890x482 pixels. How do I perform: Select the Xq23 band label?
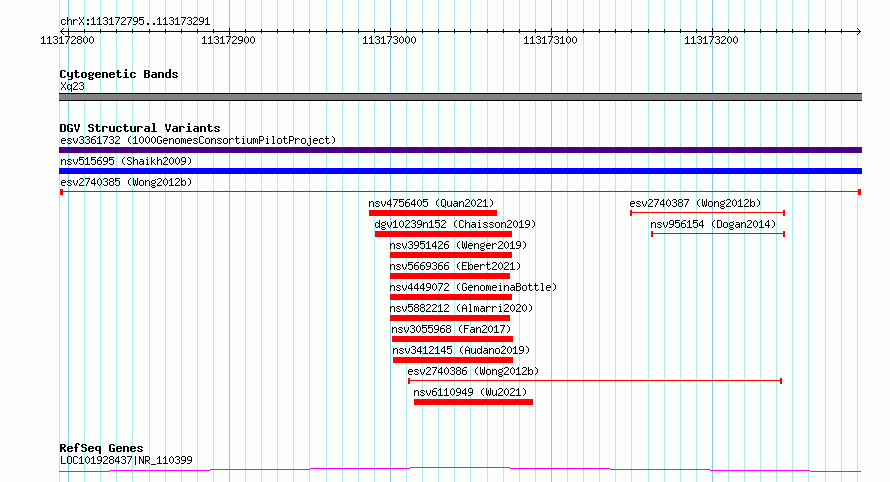72,86
